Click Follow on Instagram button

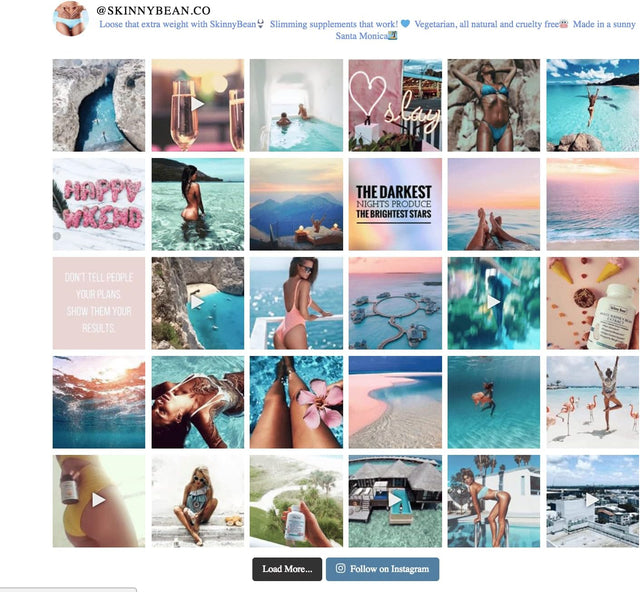click(x=382, y=569)
